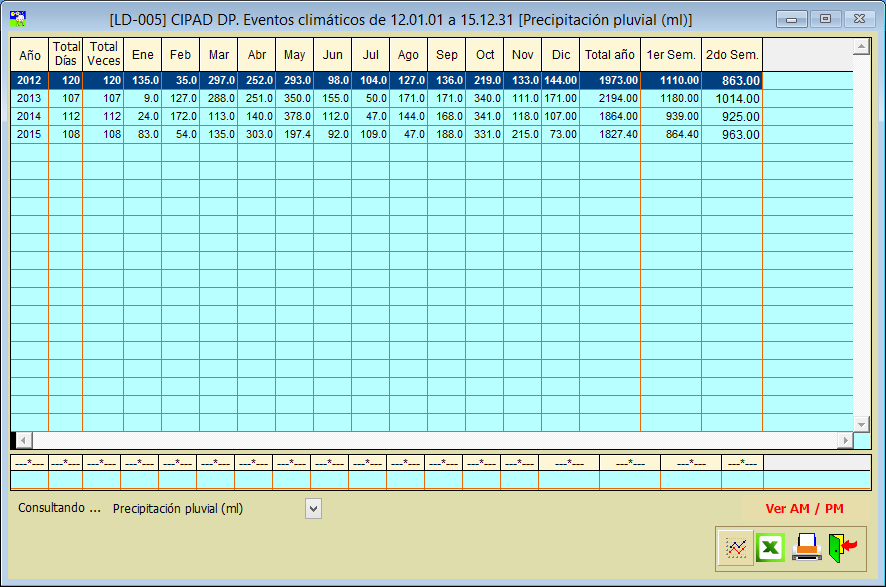Click the Total año column header
The image size is (886, 587).
(610, 55)
